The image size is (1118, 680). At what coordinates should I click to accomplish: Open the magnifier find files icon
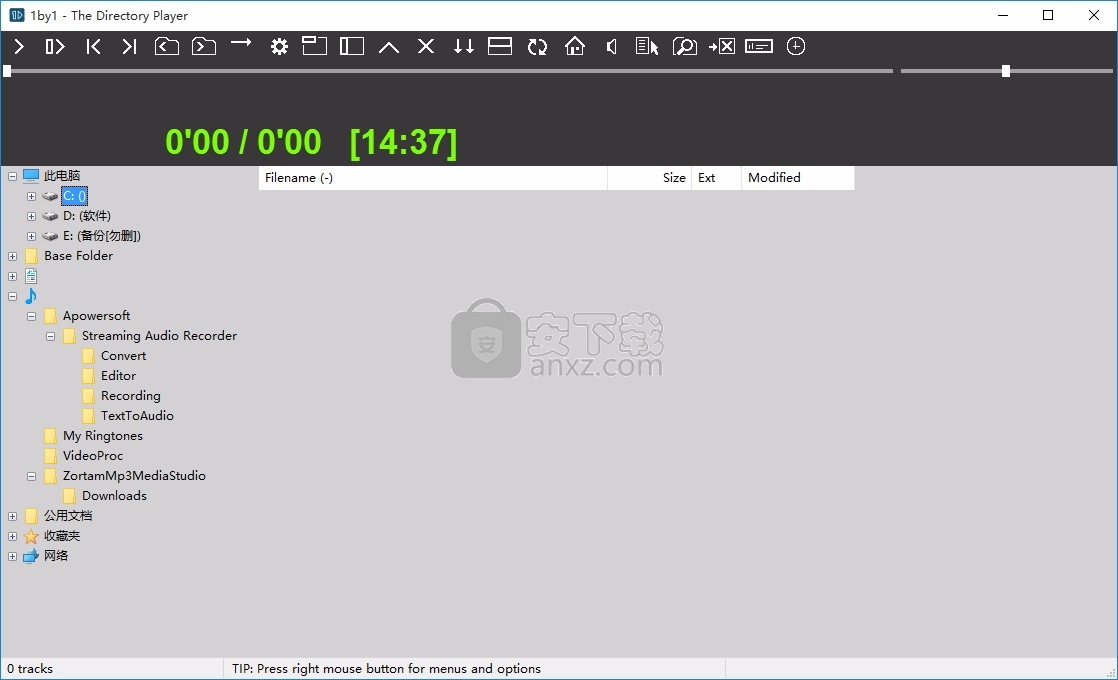click(x=684, y=46)
